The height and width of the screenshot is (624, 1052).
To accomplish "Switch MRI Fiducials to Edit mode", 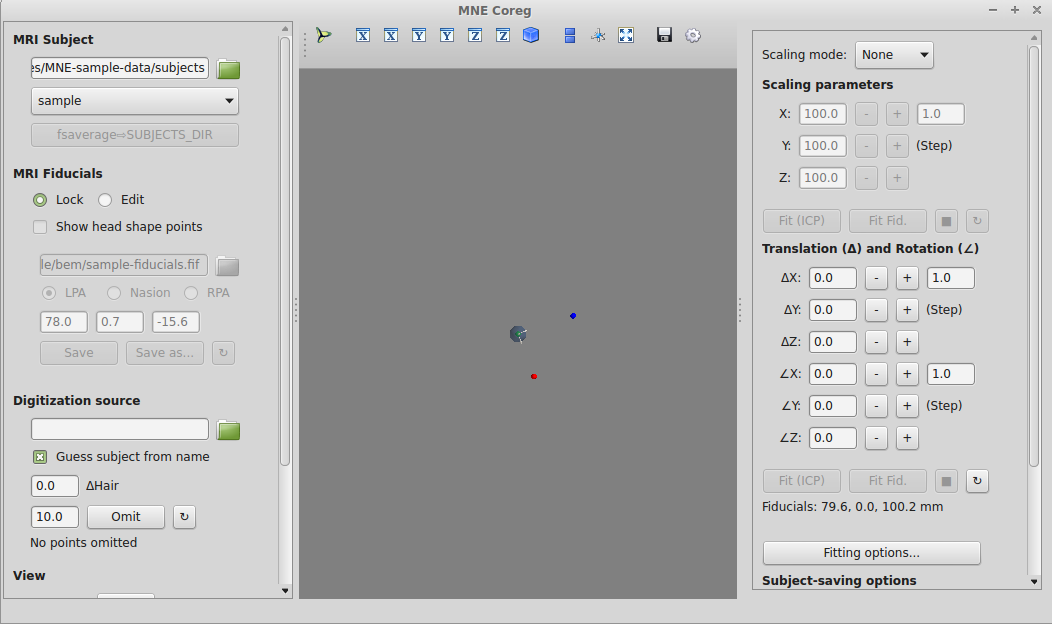I will click(105, 199).
